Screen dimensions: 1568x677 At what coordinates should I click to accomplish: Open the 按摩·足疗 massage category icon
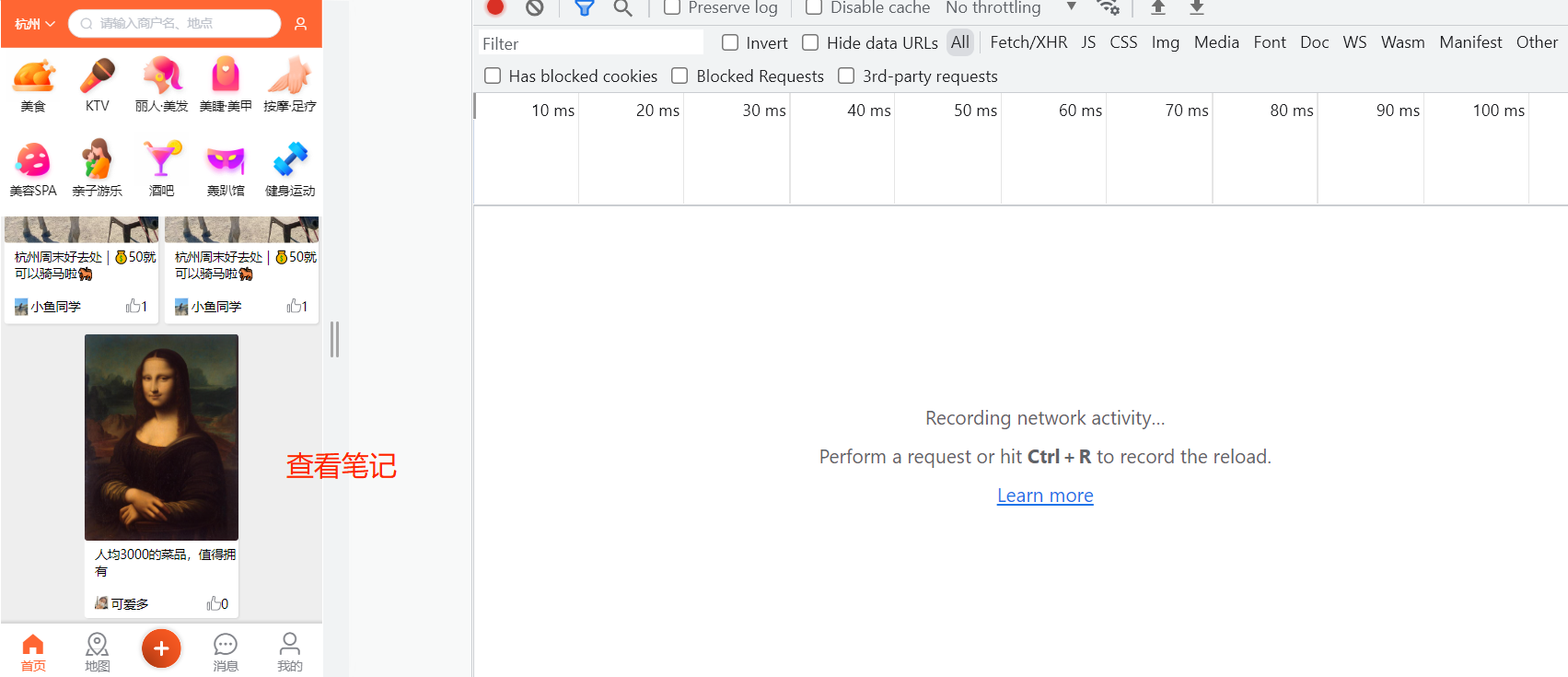point(290,76)
